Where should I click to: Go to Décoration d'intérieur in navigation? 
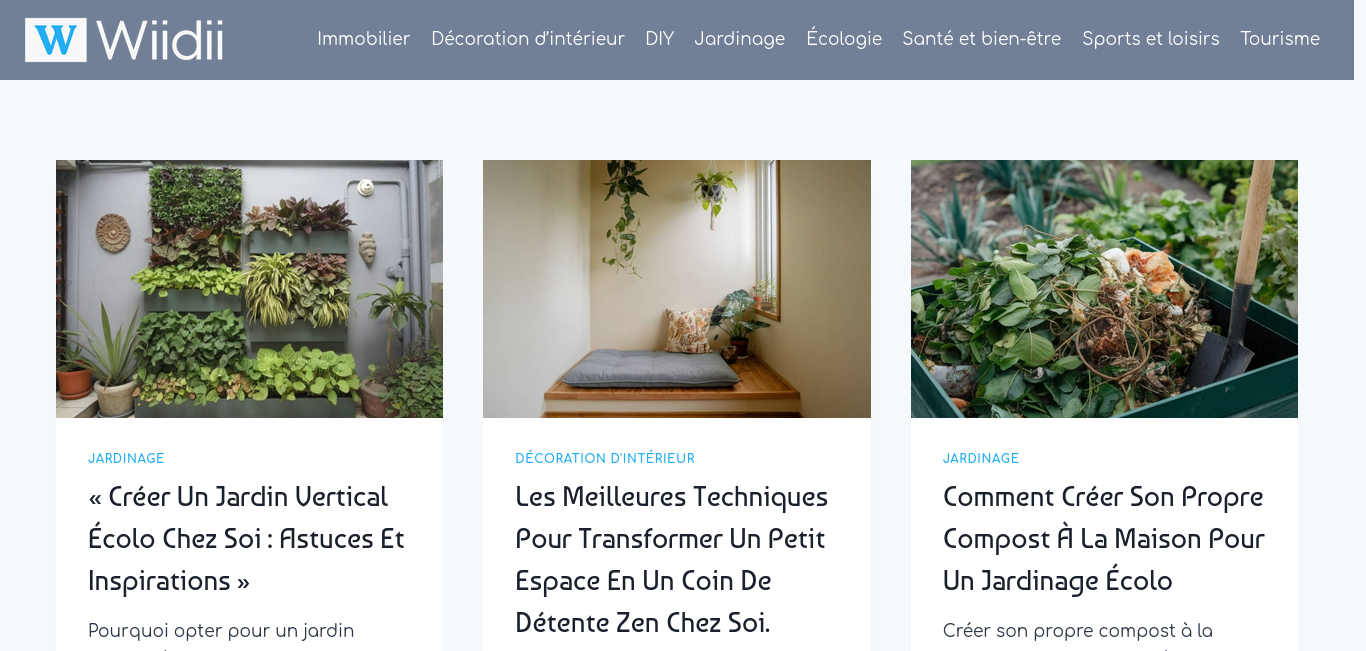coord(528,39)
